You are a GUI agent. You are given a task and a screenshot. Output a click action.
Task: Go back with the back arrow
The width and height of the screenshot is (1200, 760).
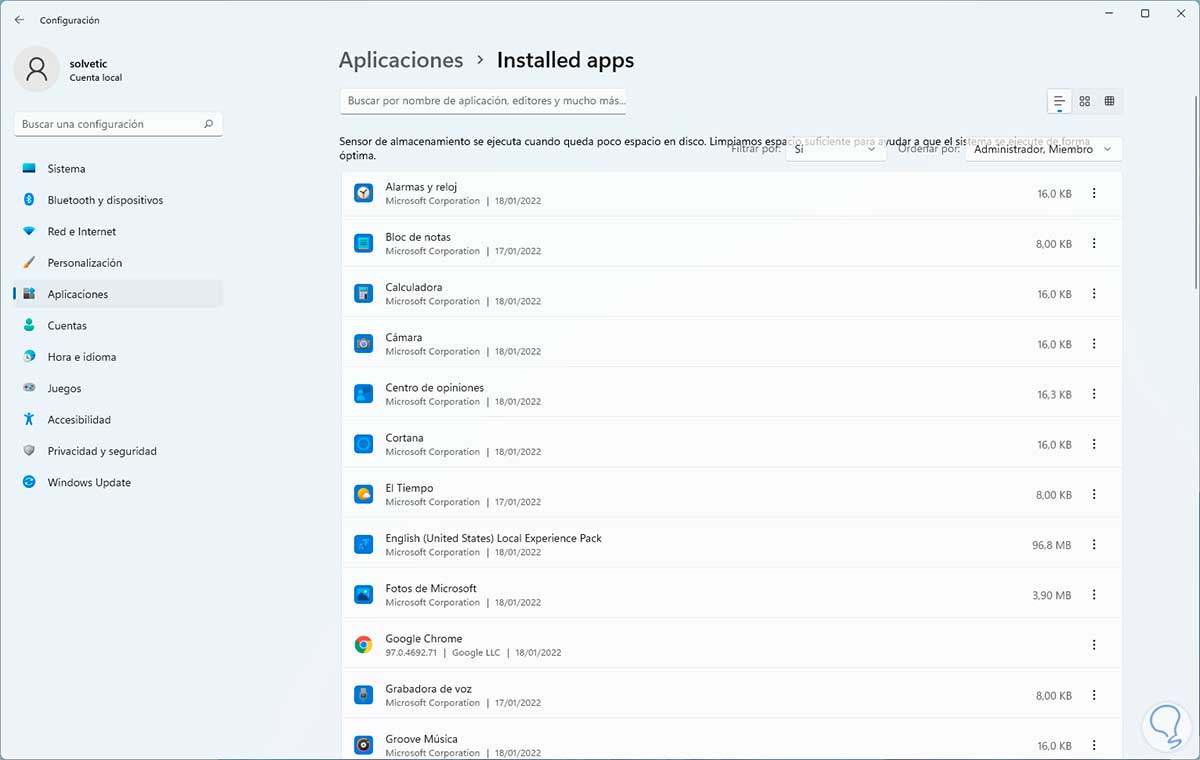[x=19, y=20]
